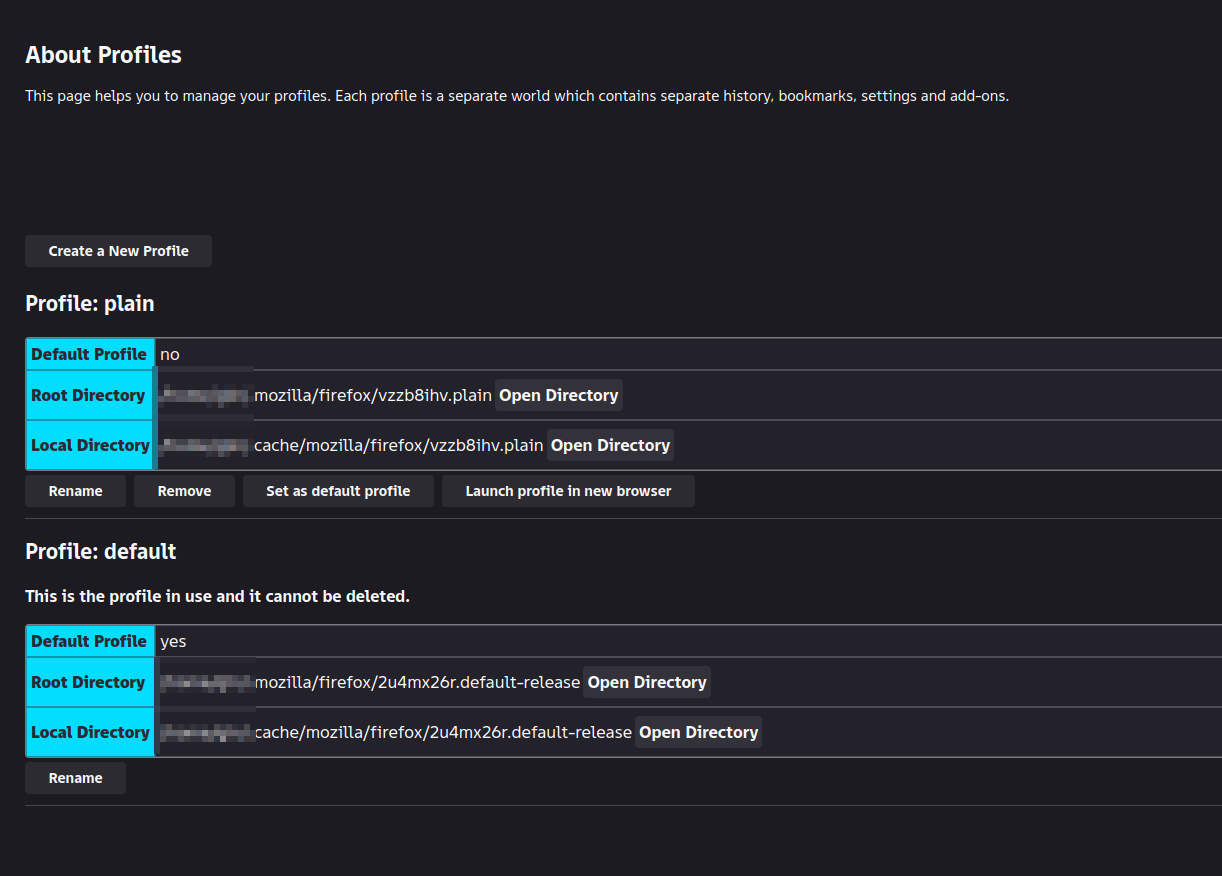Click the 'profile in use cannot be deleted' notice
The image size is (1222, 876).
click(217, 596)
